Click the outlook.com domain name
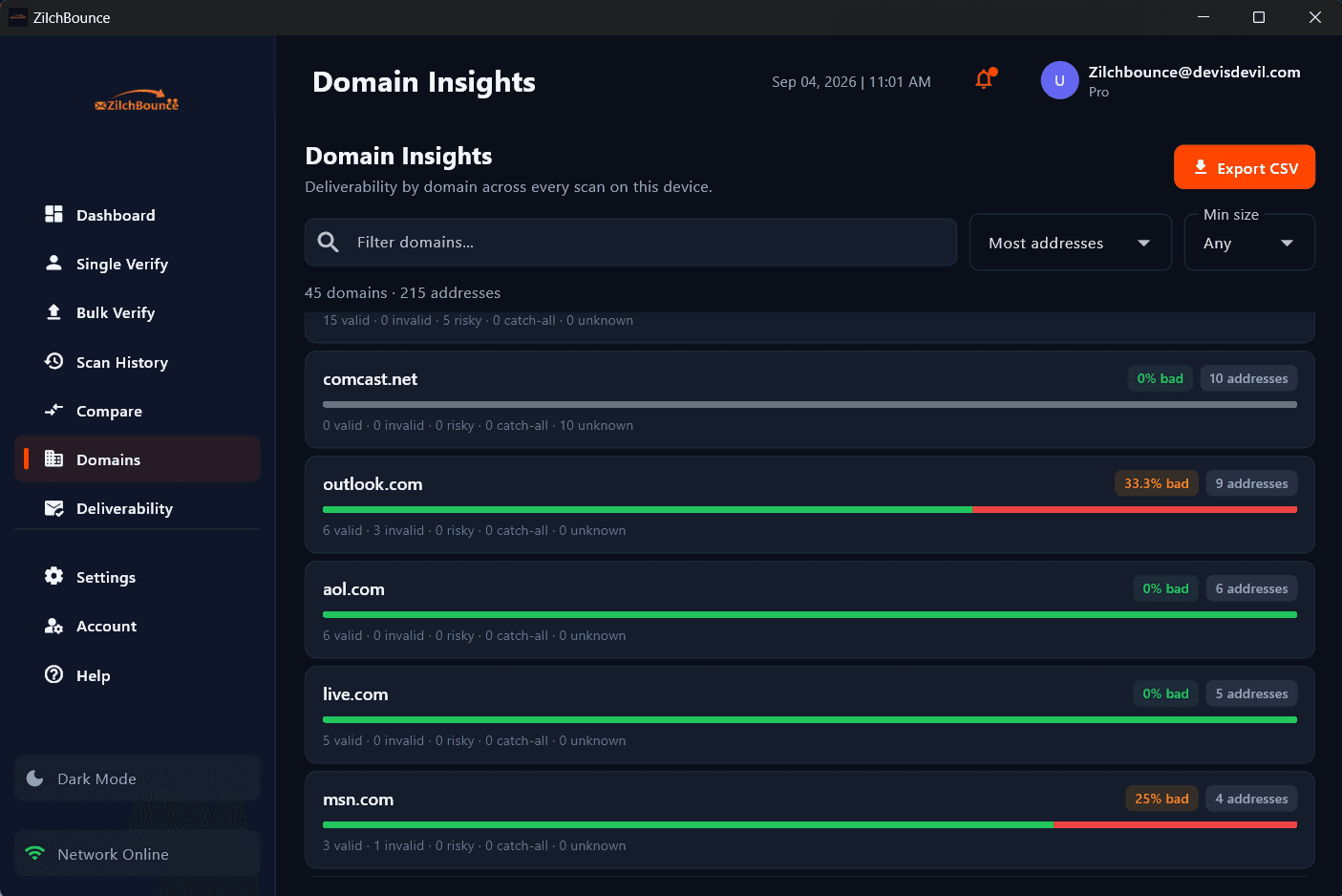This screenshot has width=1342, height=896. [373, 484]
